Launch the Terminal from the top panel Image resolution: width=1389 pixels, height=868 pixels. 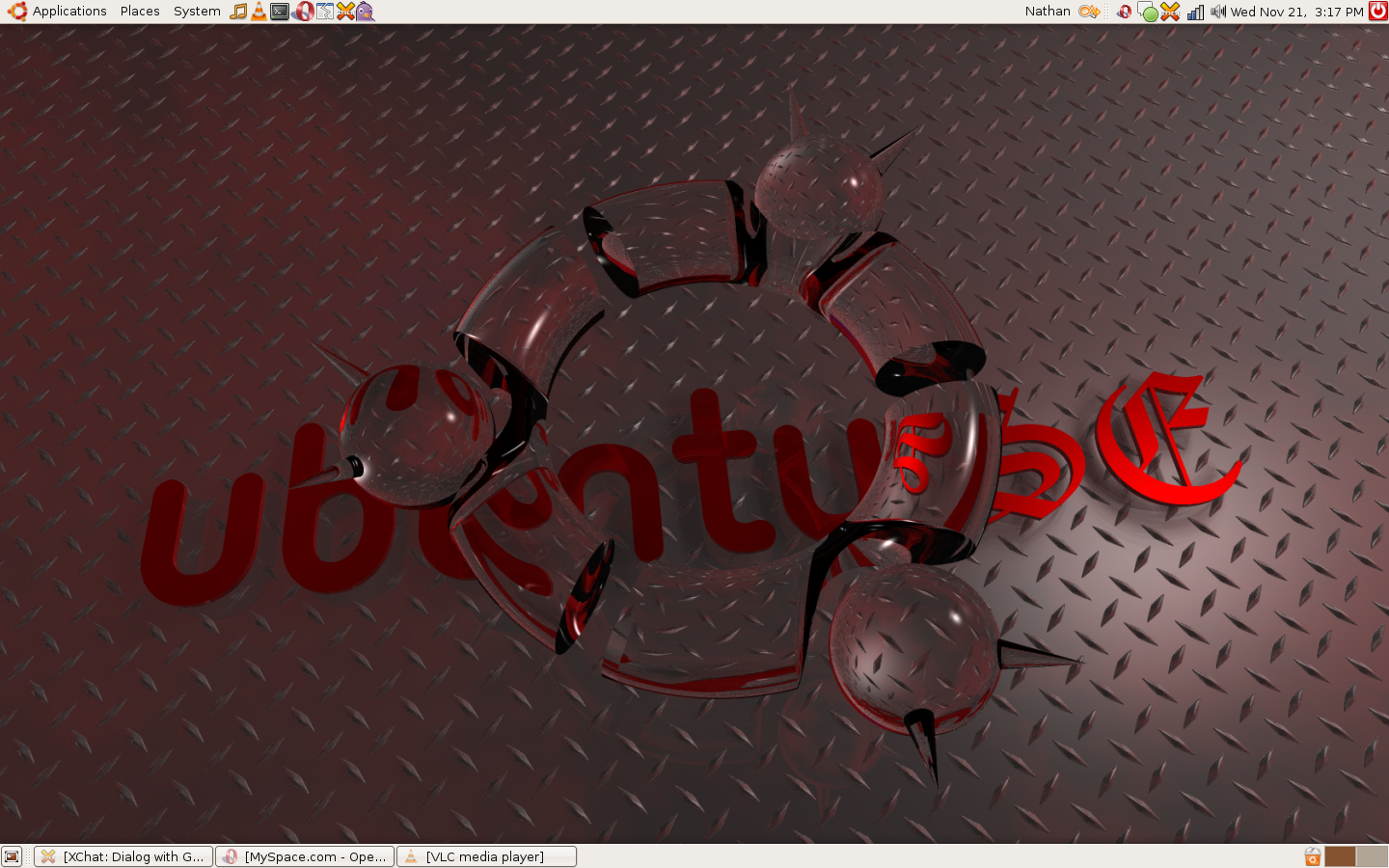280,12
